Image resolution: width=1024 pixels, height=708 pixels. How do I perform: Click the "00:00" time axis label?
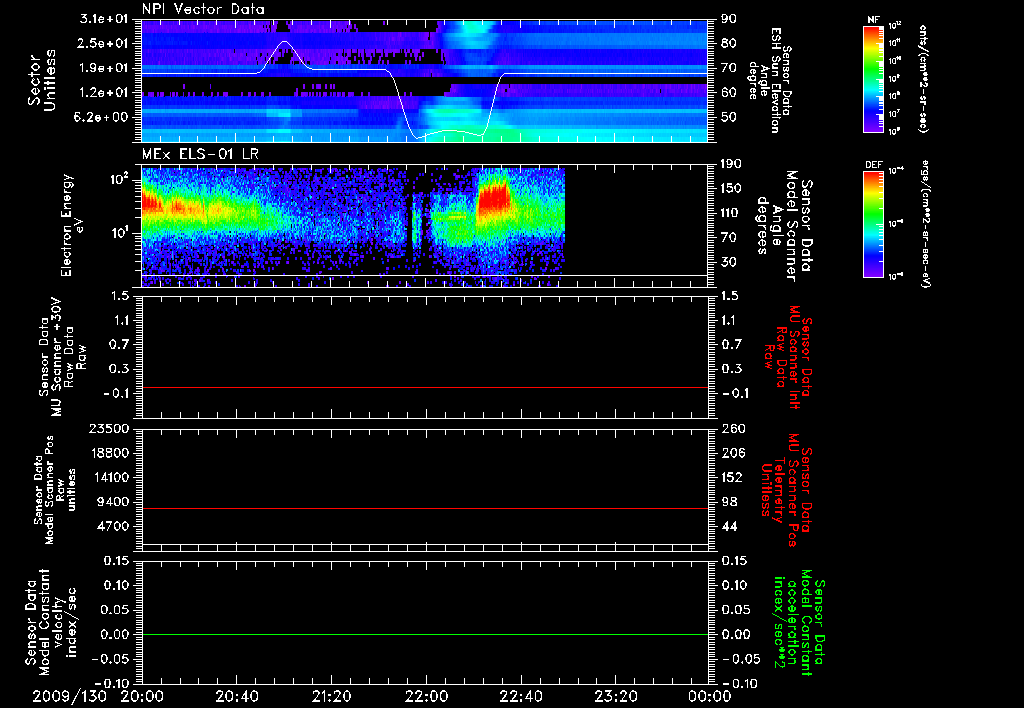point(710,696)
